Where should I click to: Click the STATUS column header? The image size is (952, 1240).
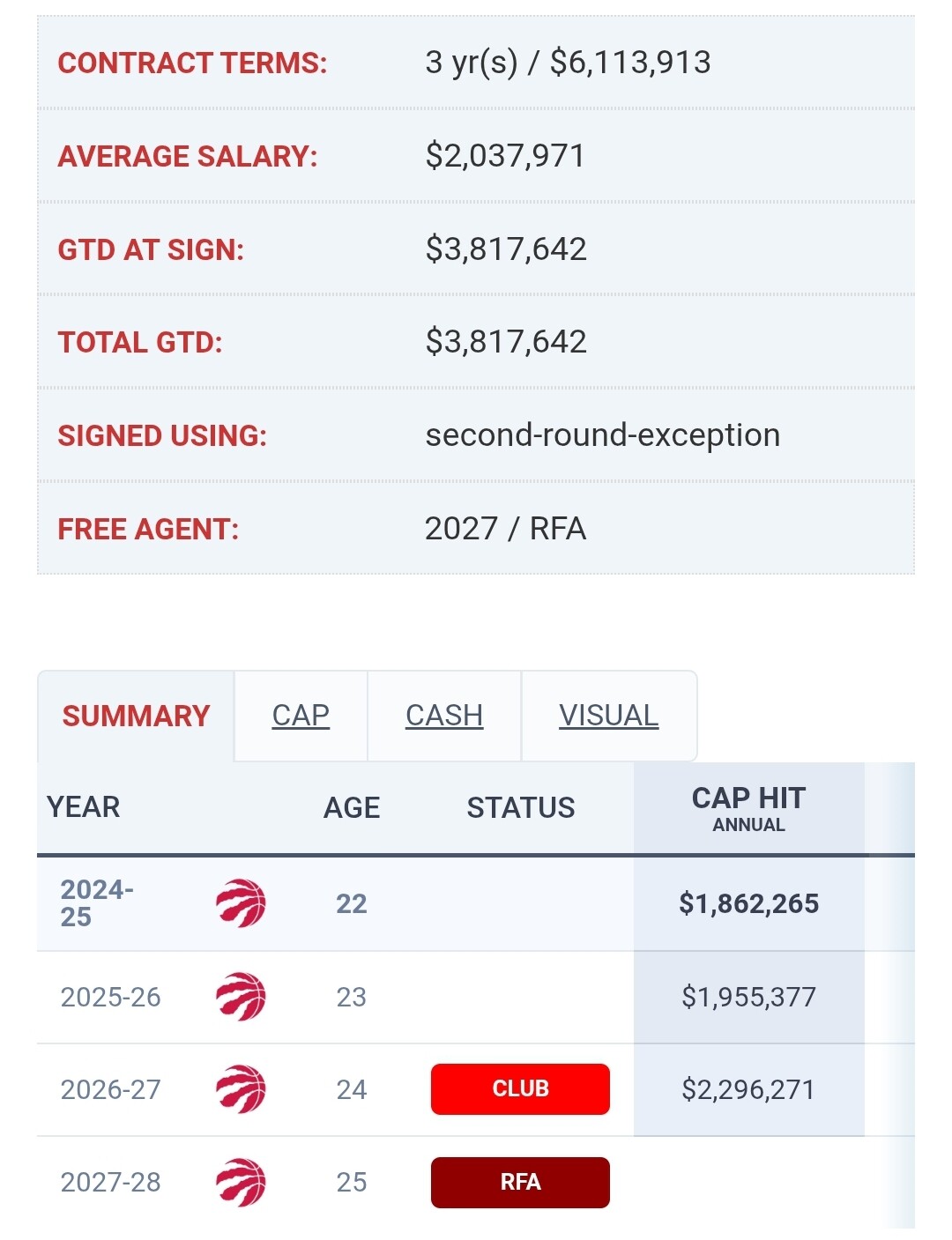pyautogui.click(x=521, y=807)
